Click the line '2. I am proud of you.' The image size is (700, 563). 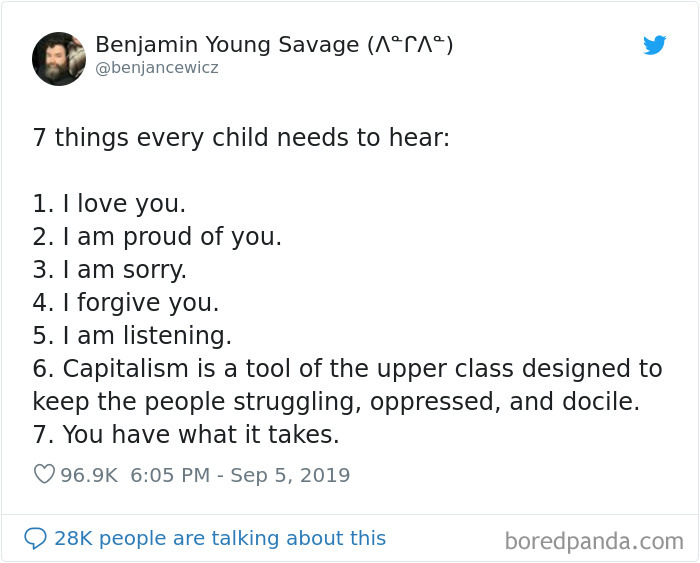coord(157,237)
